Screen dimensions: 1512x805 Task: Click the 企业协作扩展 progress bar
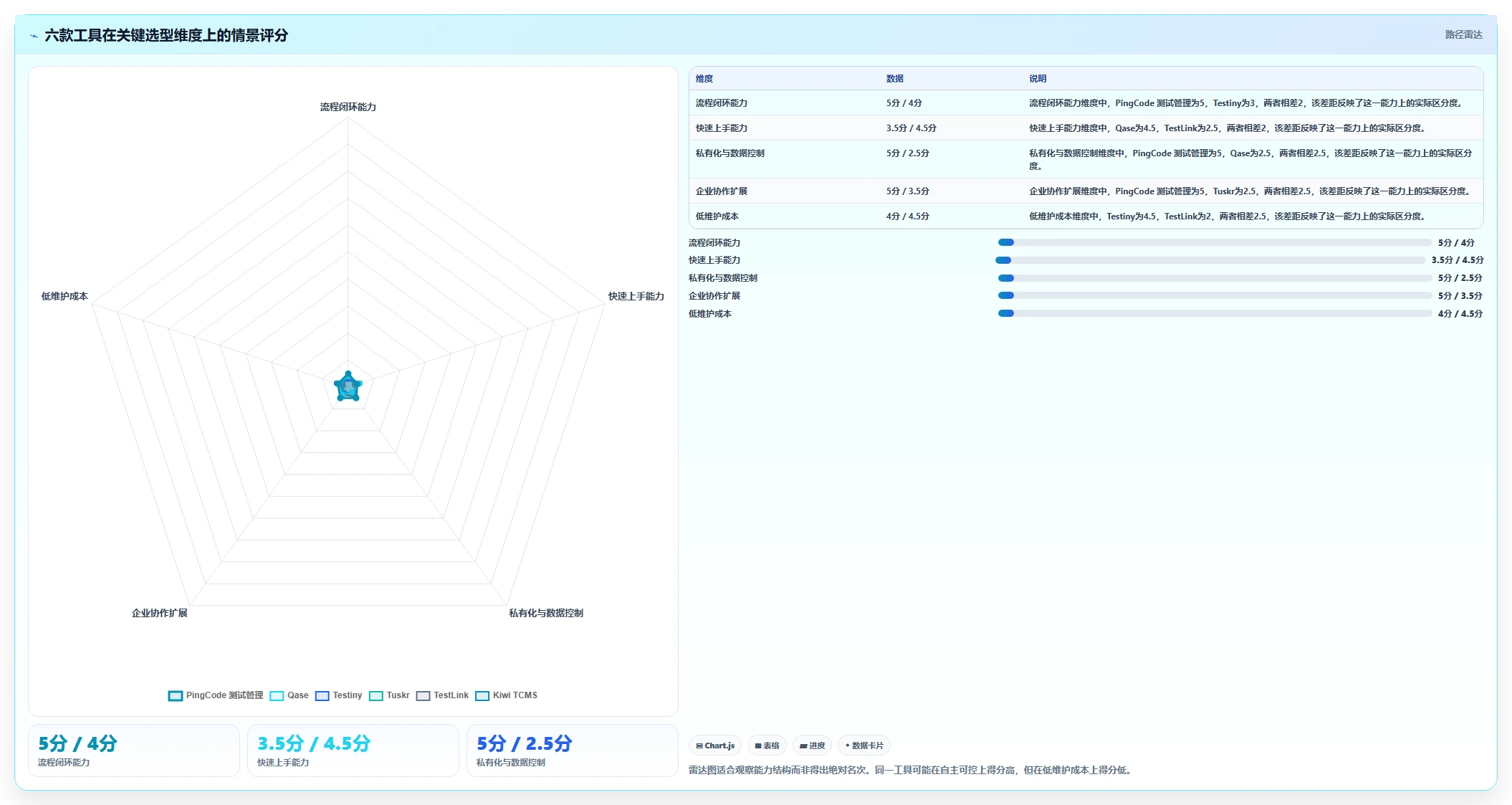(1215, 295)
